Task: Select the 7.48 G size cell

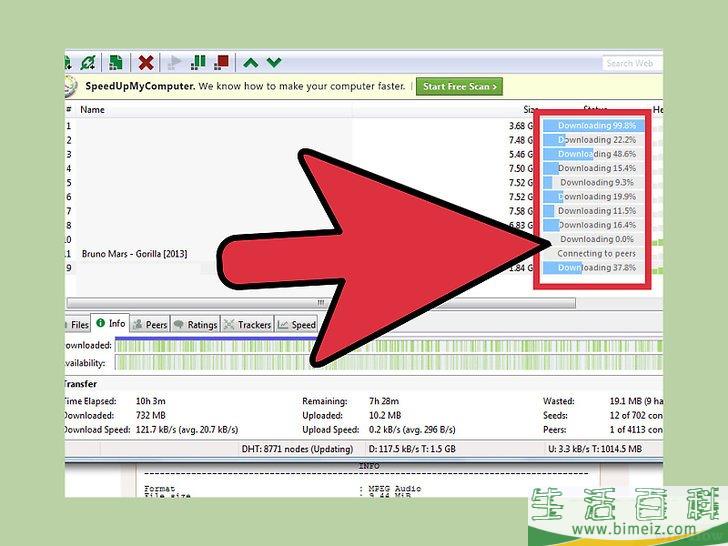Action: (520, 140)
